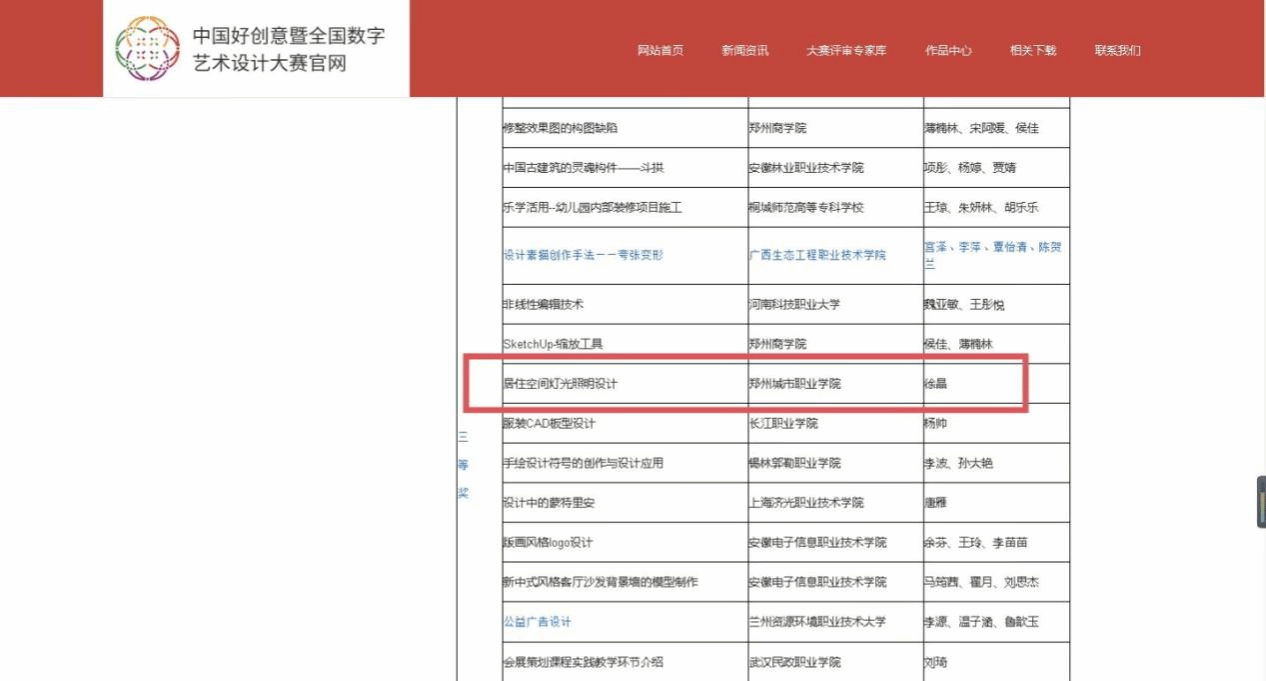This screenshot has height=681, width=1266.
Task: Select the 徐晶 author cell
Action: coord(935,383)
